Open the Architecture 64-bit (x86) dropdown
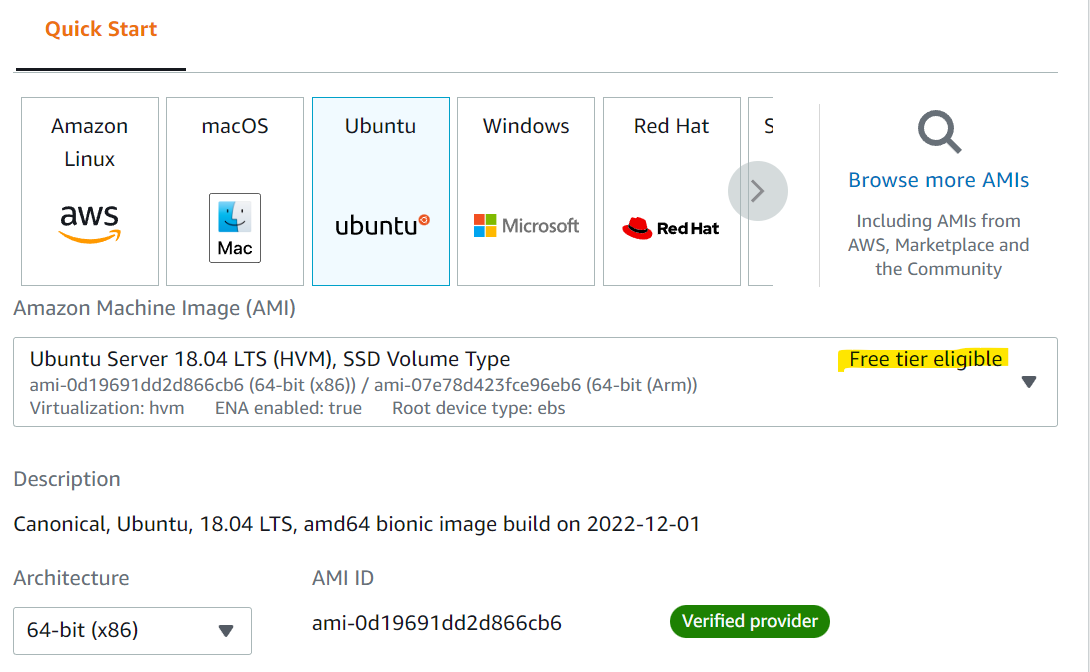This screenshot has height=672, width=1090. (132, 630)
